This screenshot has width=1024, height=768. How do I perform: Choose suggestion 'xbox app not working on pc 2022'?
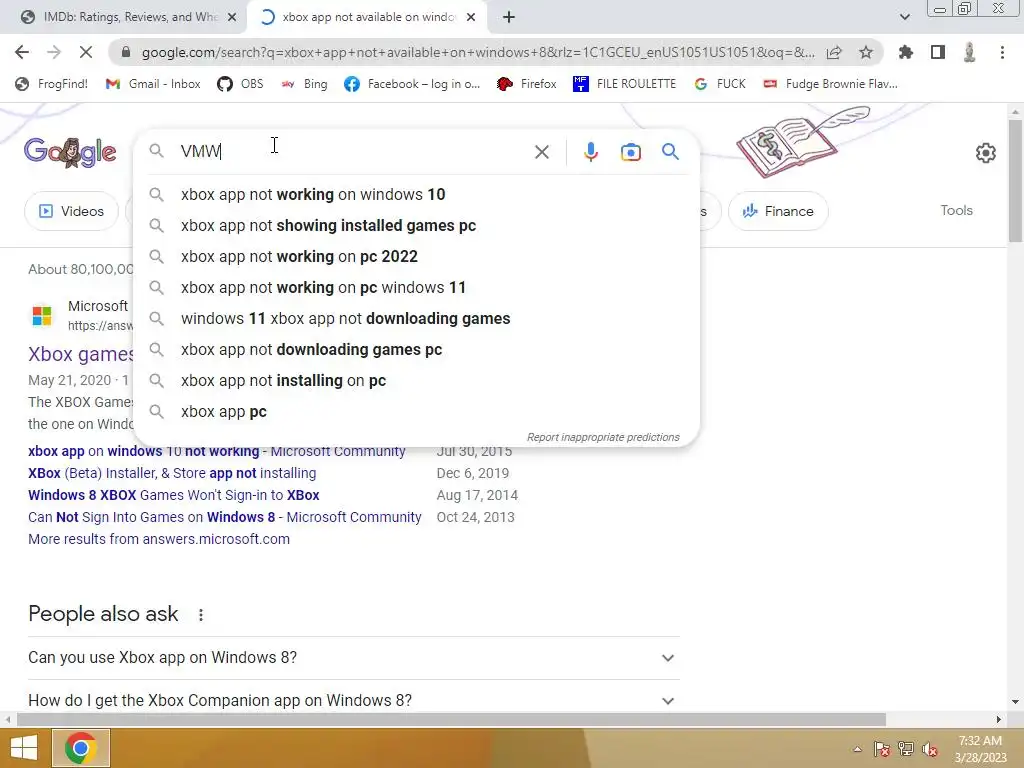coord(416,257)
